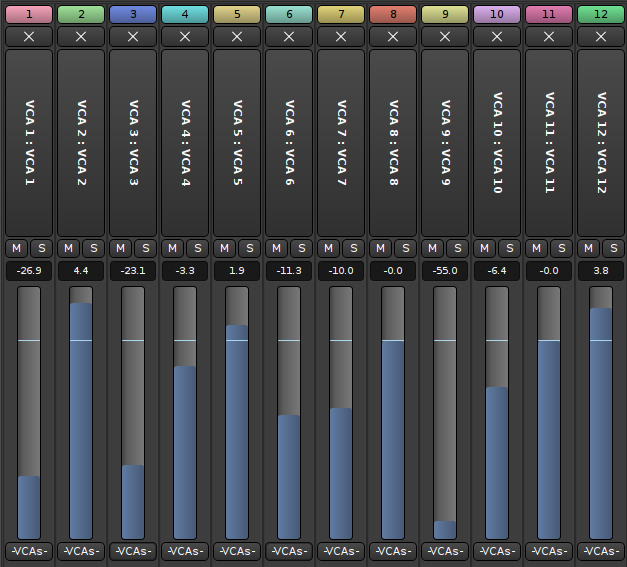Click the X icon above VCA 2
The height and width of the screenshot is (567, 627).
81,36
